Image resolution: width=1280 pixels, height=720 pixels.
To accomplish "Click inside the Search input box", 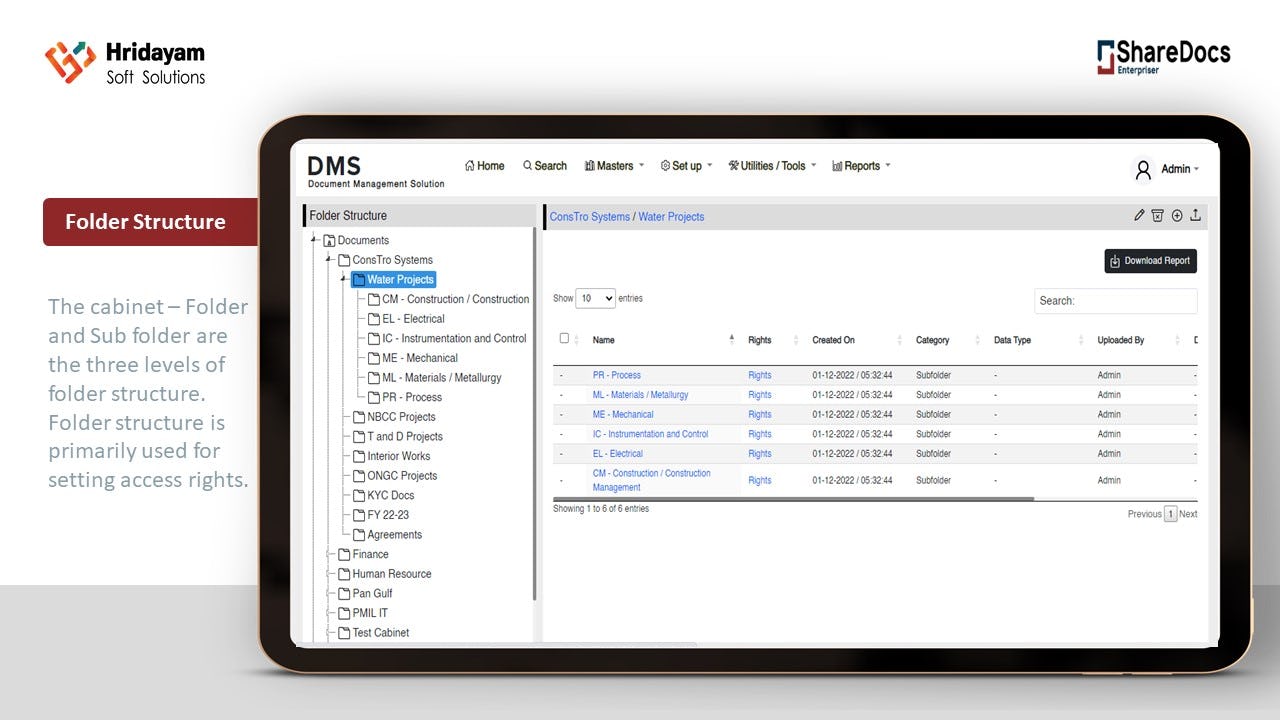I will pyautogui.click(x=1115, y=301).
